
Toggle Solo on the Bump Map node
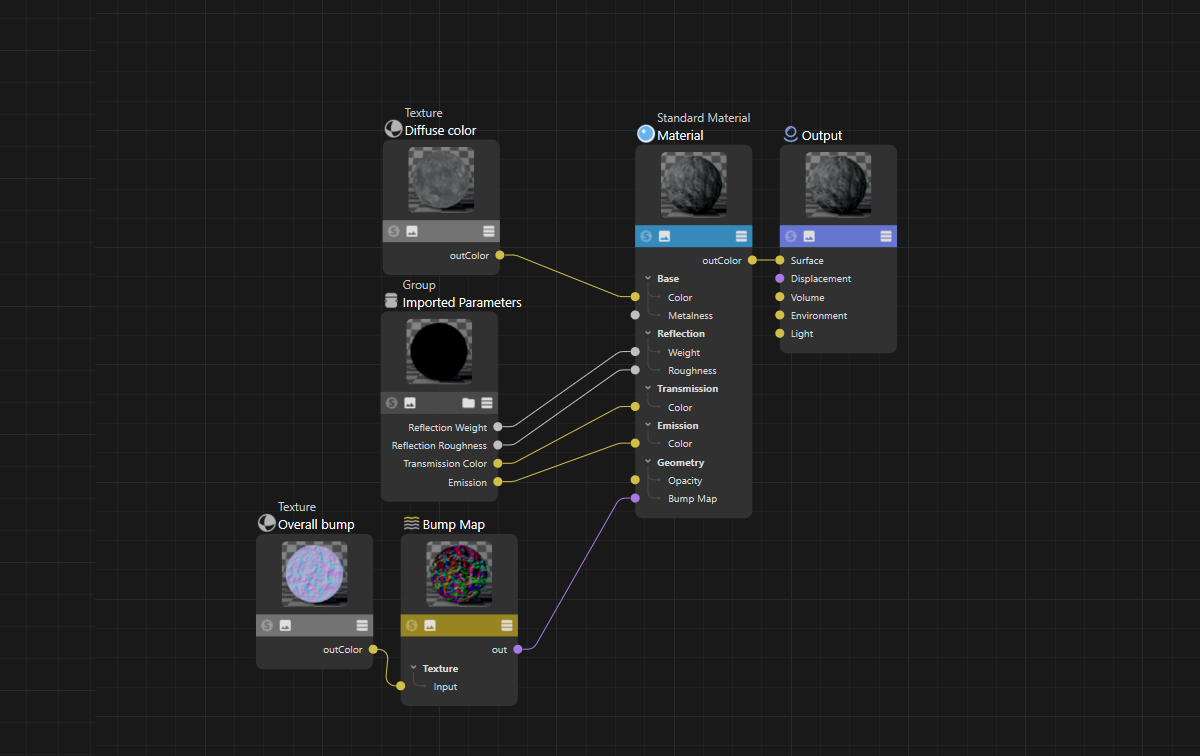411,626
